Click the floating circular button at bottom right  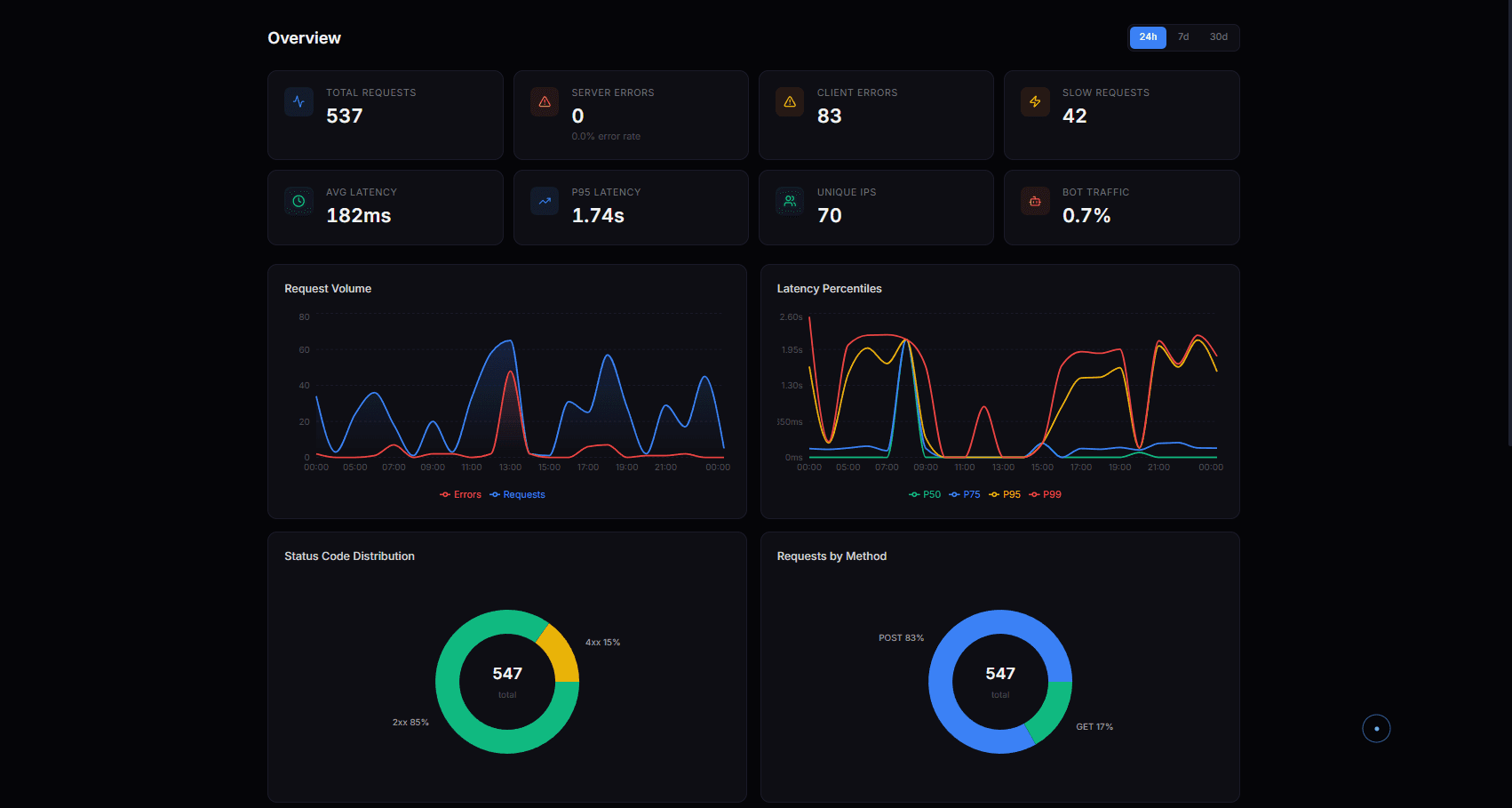1376,729
